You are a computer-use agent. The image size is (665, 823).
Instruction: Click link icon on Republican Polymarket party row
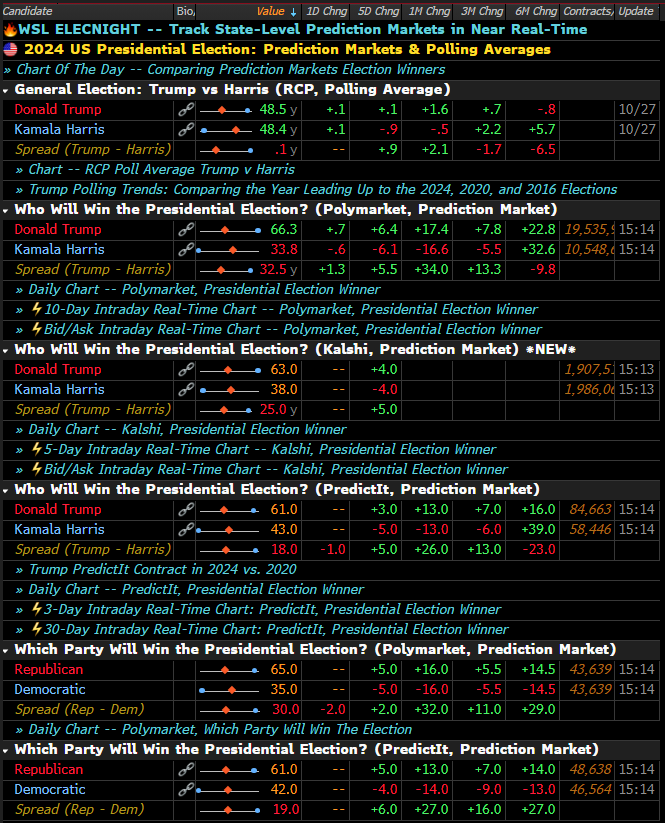(x=185, y=670)
